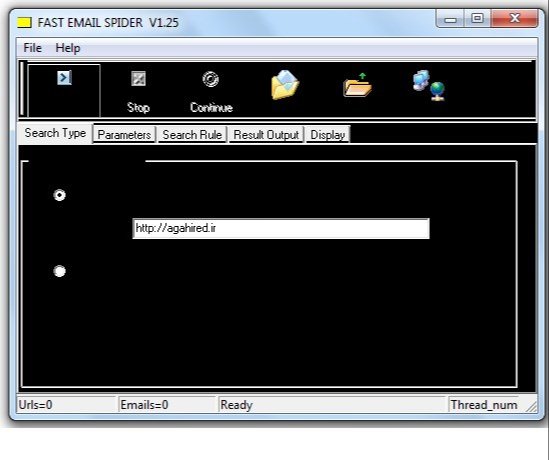This screenshot has width=549, height=460.
Task: Minimize the Fast Email Spider window
Action: [451, 19]
